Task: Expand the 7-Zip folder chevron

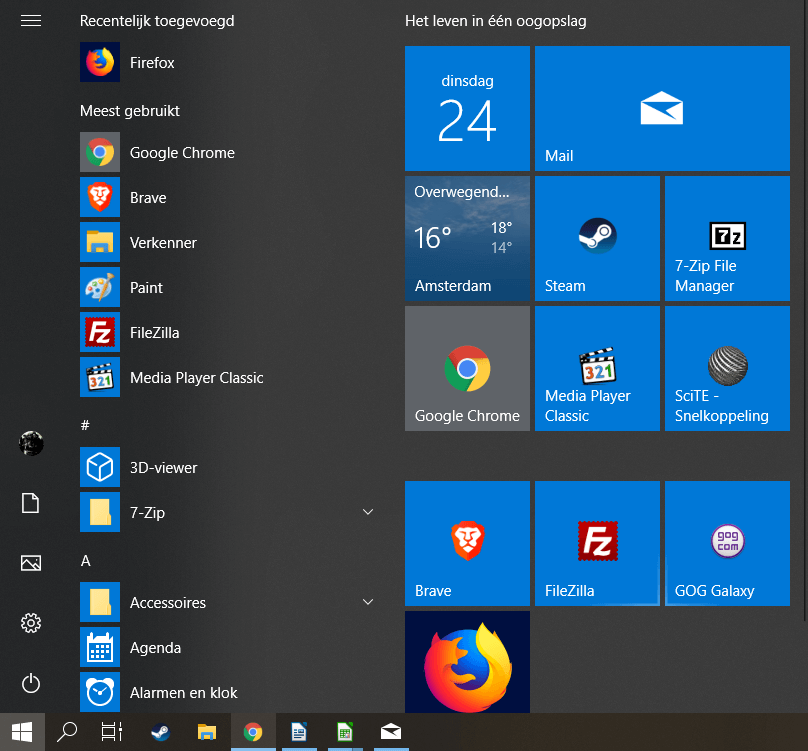Action: (x=368, y=512)
